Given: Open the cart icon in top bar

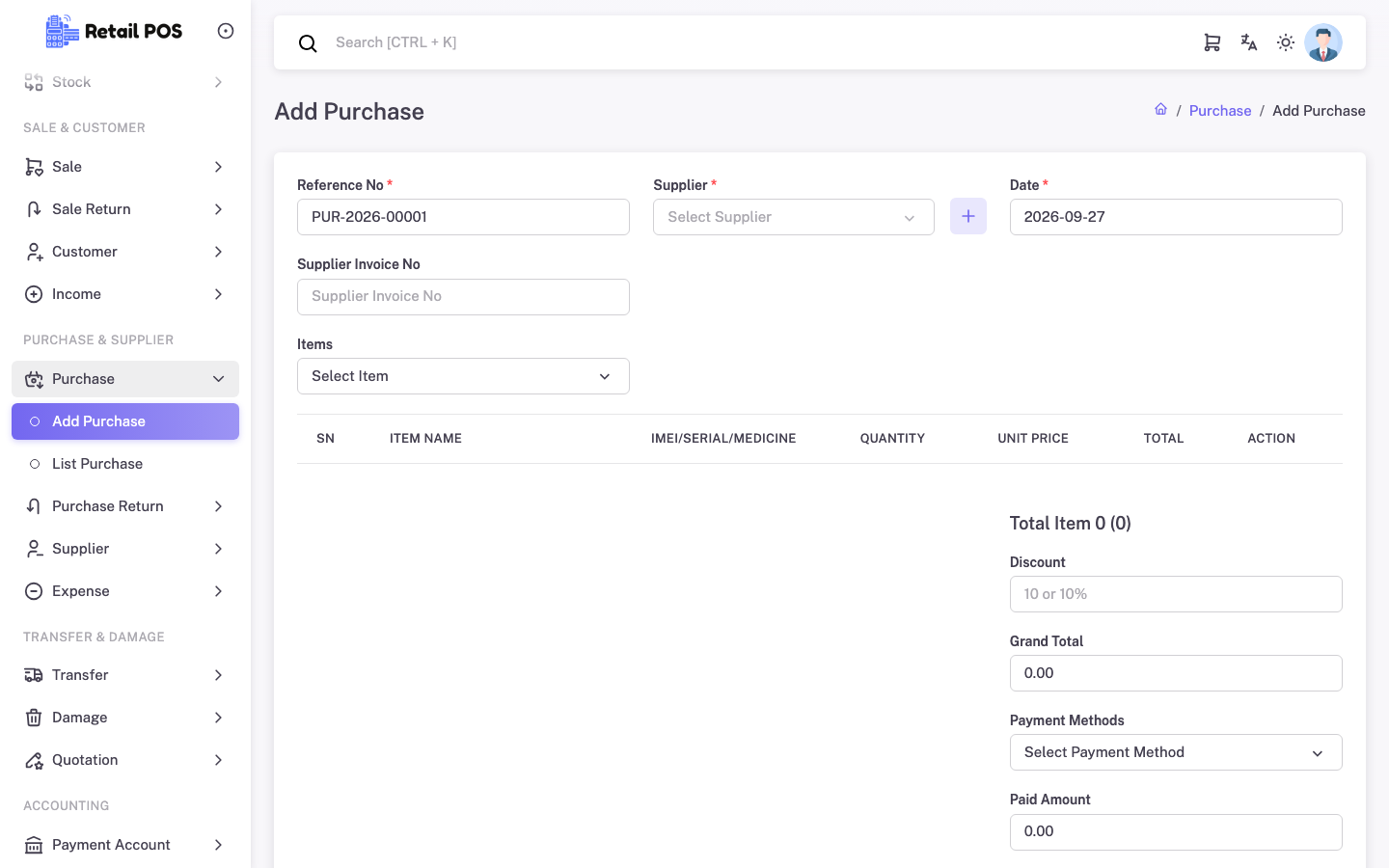Looking at the screenshot, I should tap(1212, 42).
